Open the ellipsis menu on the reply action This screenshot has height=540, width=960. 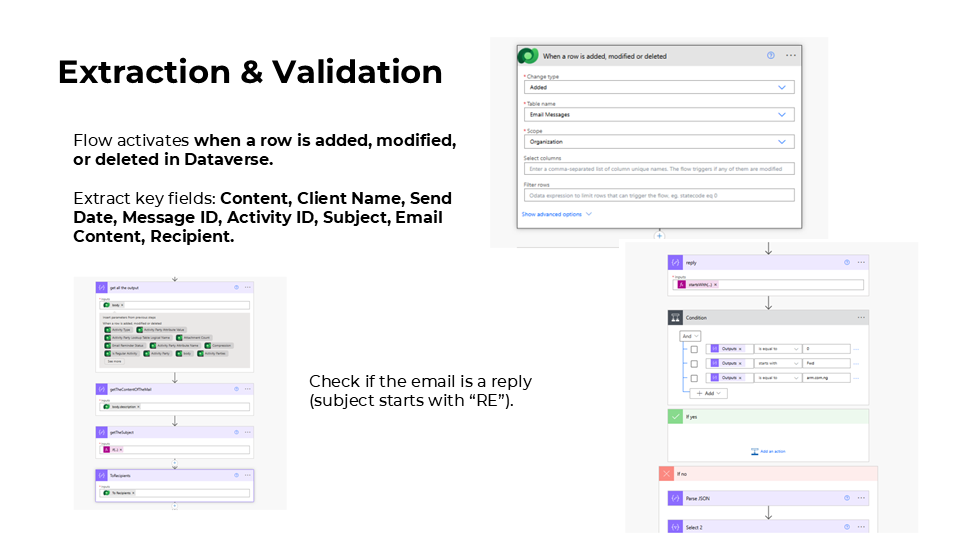(x=861, y=262)
